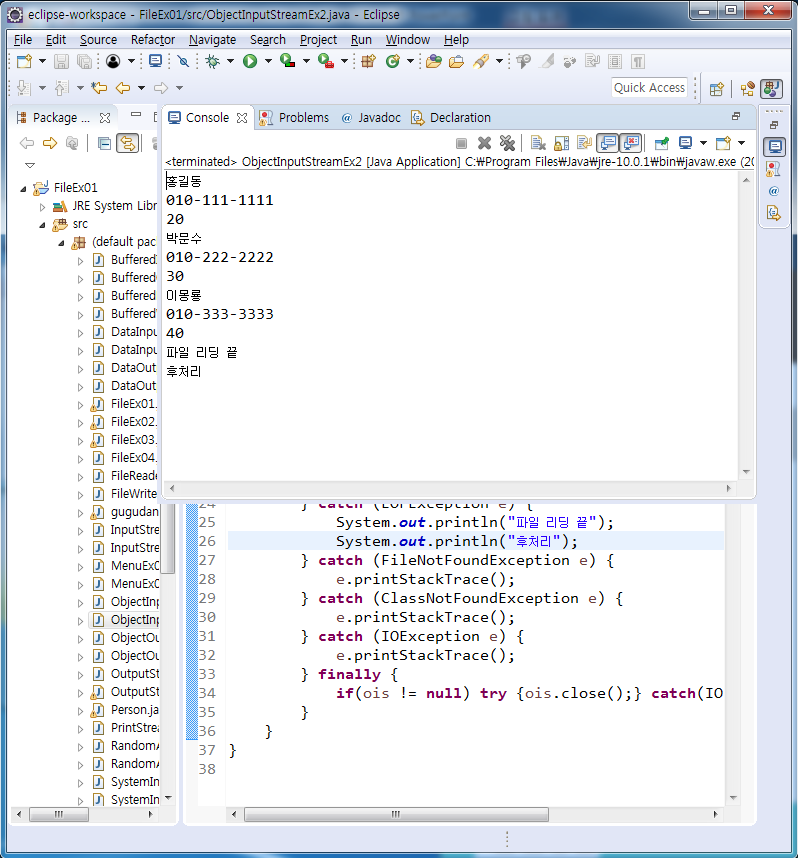The height and width of the screenshot is (858, 798).
Task: Toggle Show Whitespace Characters icon
Action: [637, 61]
